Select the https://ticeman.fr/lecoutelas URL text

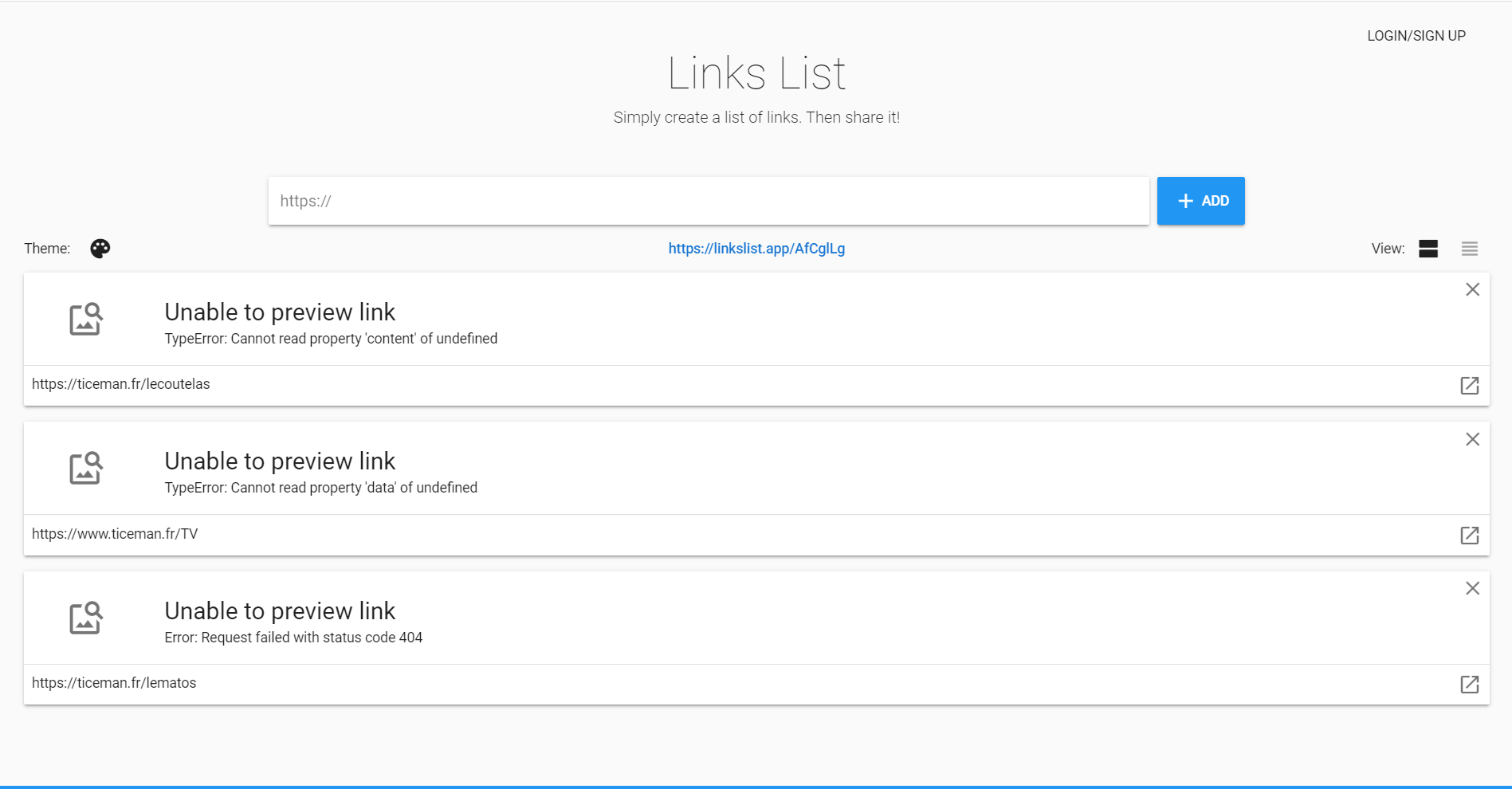pyautogui.click(x=121, y=384)
